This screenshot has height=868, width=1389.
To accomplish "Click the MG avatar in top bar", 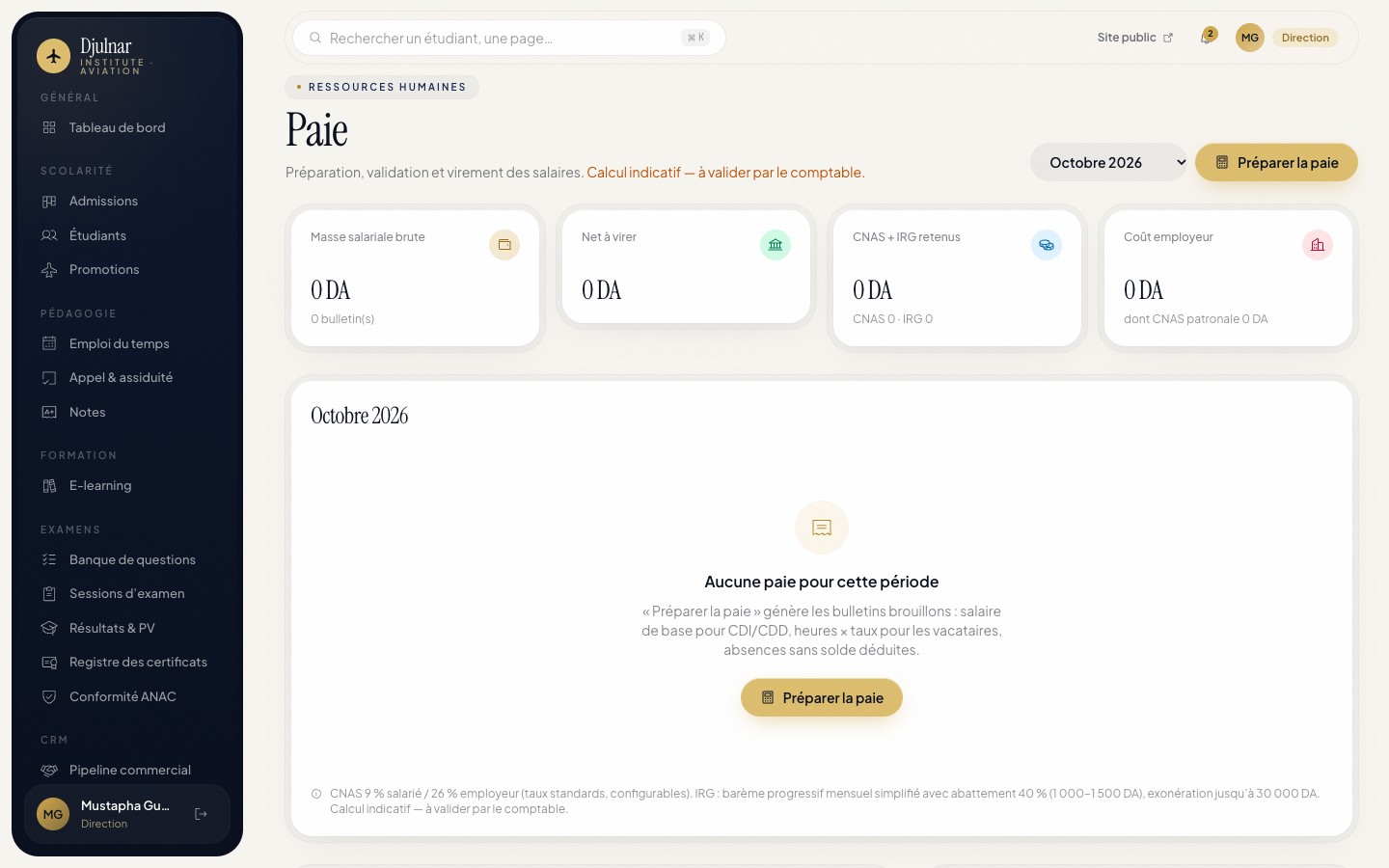I will tap(1250, 38).
